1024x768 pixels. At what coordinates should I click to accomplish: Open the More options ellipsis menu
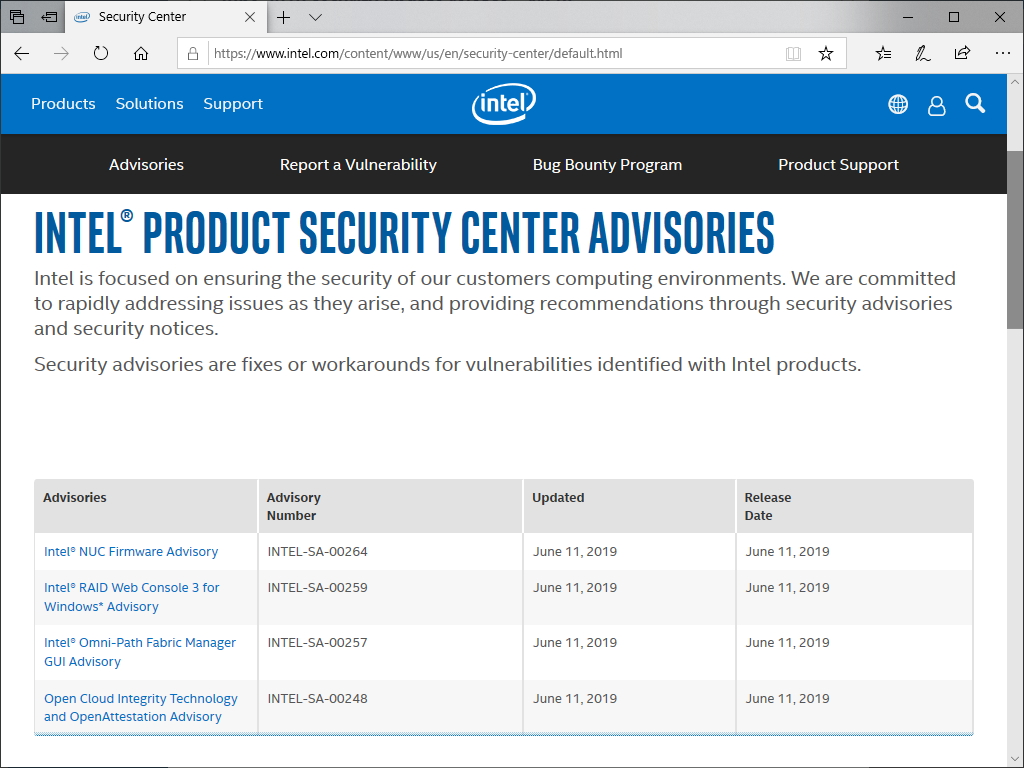coord(1003,53)
